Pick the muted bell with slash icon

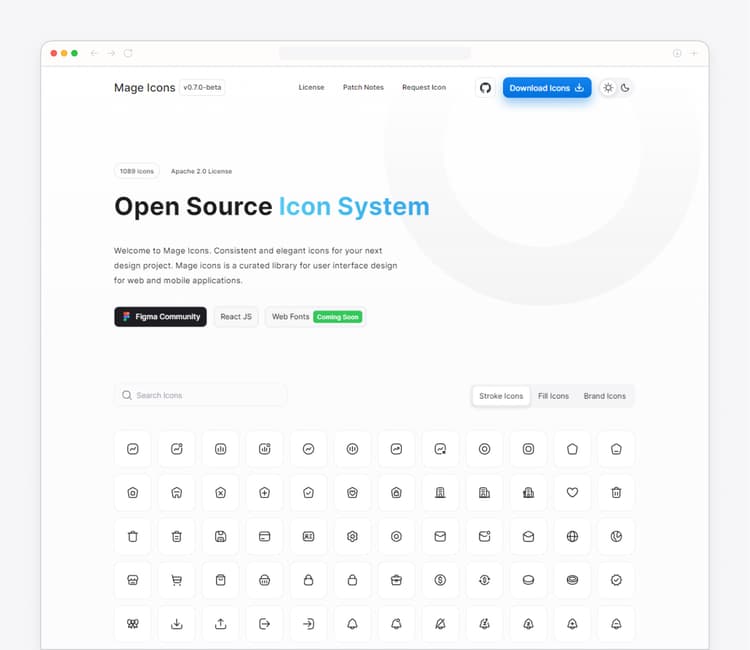(x=440, y=624)
